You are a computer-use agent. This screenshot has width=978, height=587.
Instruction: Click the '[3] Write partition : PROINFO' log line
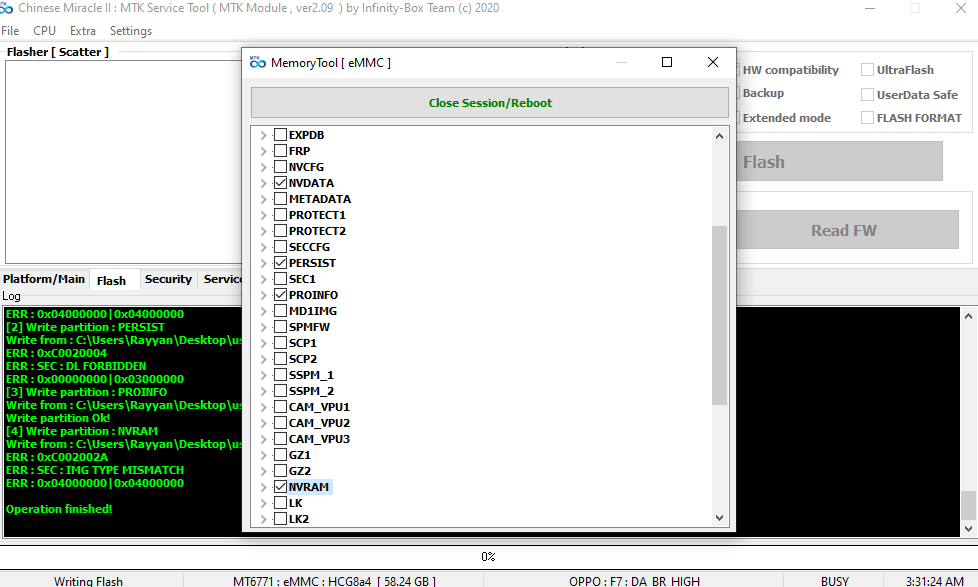click(87, 392)
